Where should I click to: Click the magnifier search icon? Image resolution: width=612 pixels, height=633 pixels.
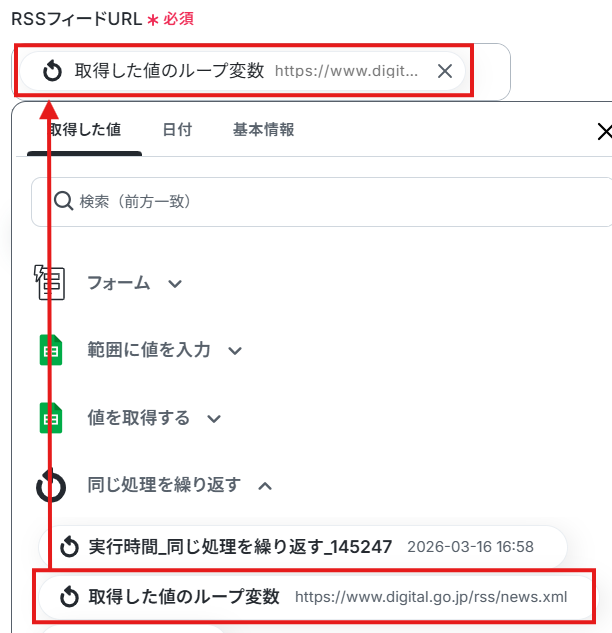coord(63,201)
